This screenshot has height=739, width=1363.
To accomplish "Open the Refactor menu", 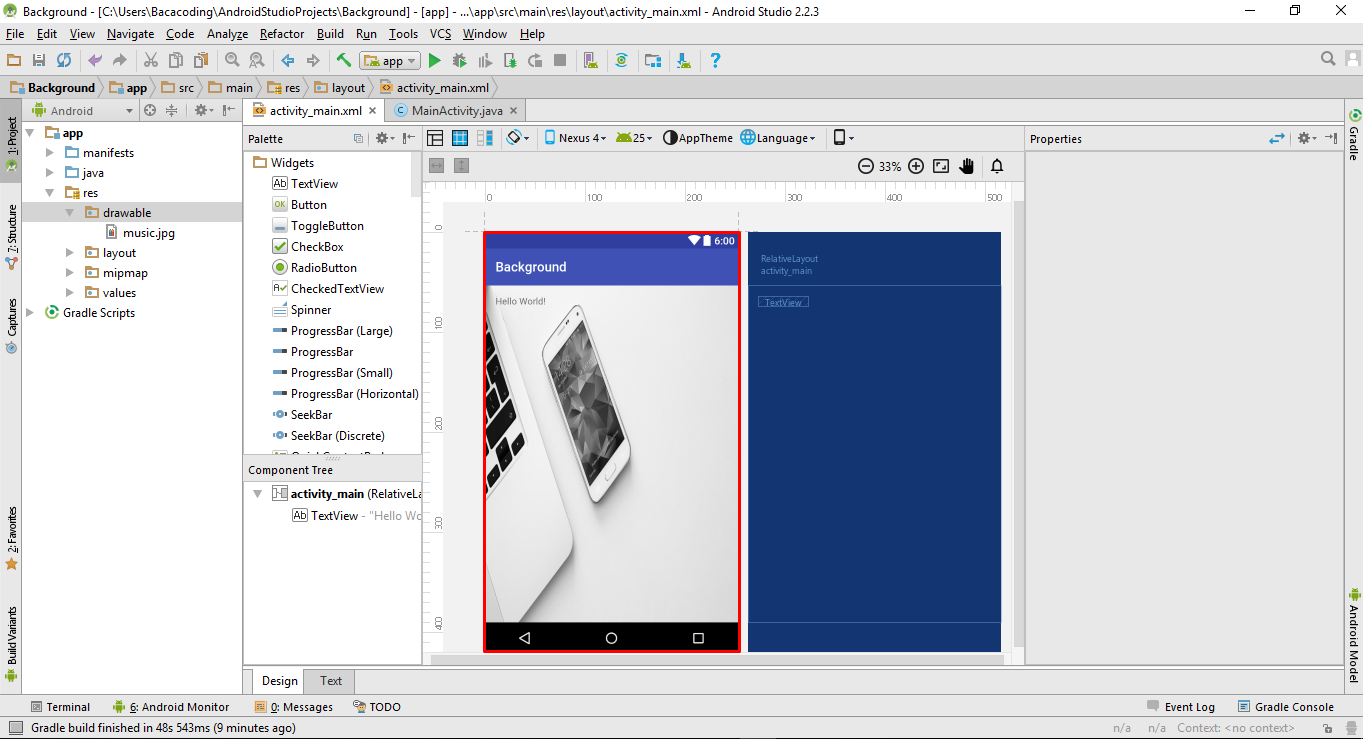I will (281, 33).
